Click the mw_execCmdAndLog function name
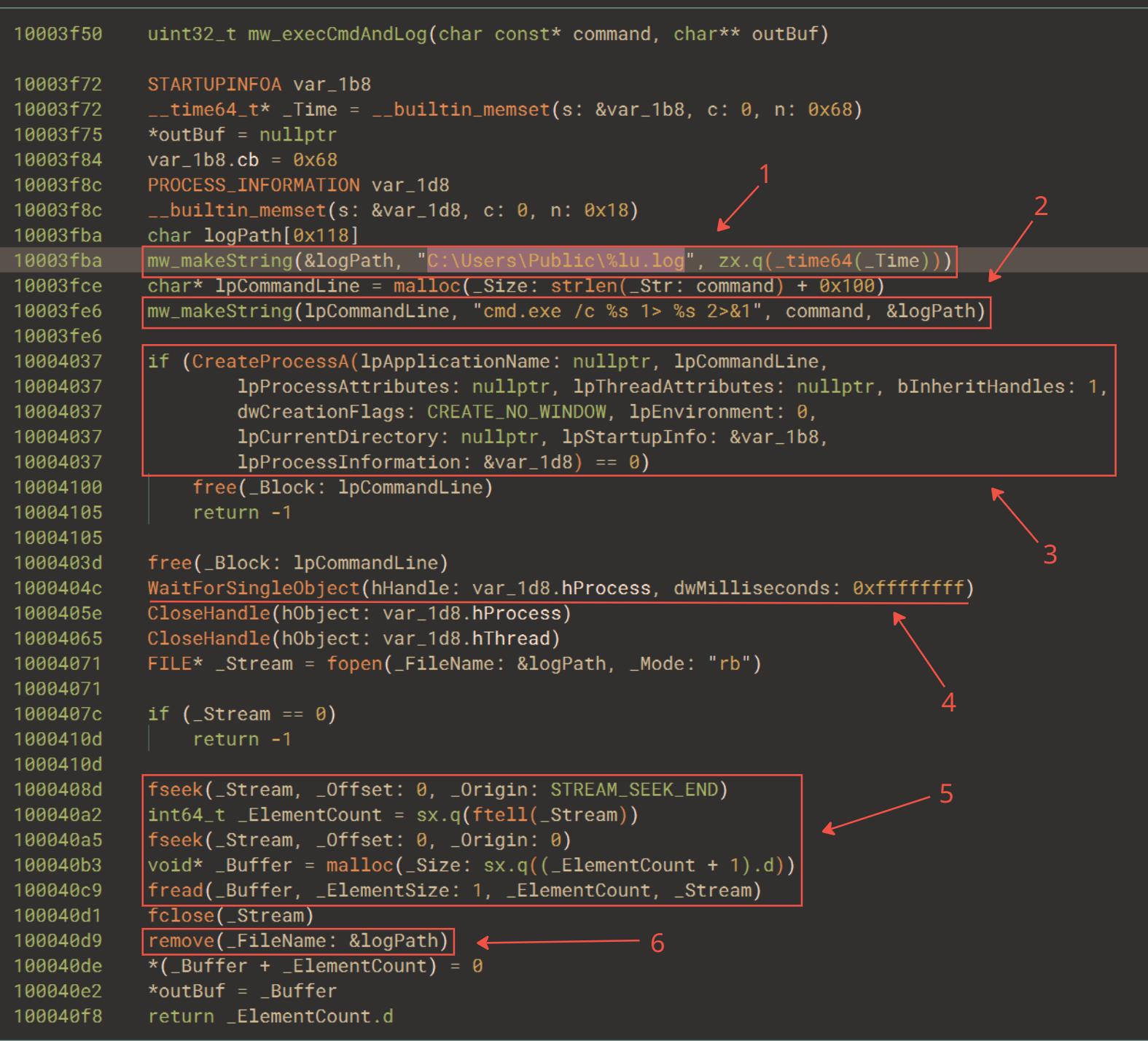 pos(337,34)
